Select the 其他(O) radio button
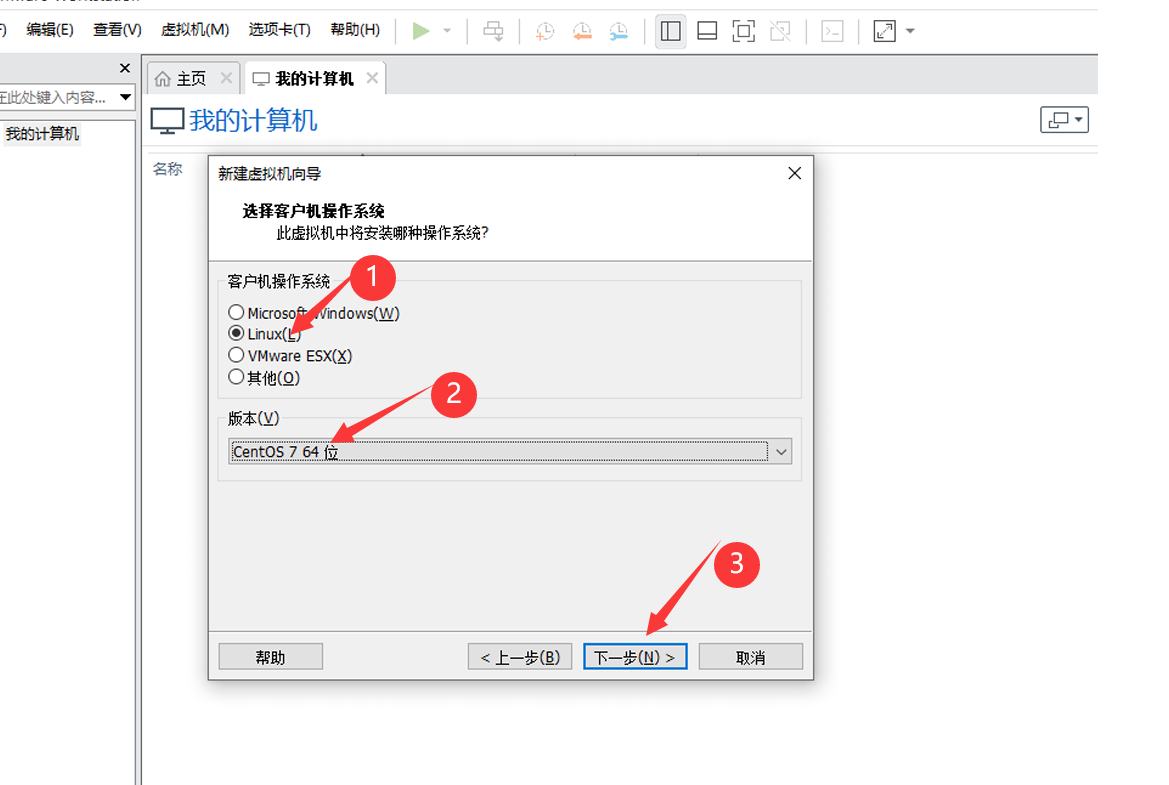This screenshot has width=1169, height=785. tap(236, 377)
